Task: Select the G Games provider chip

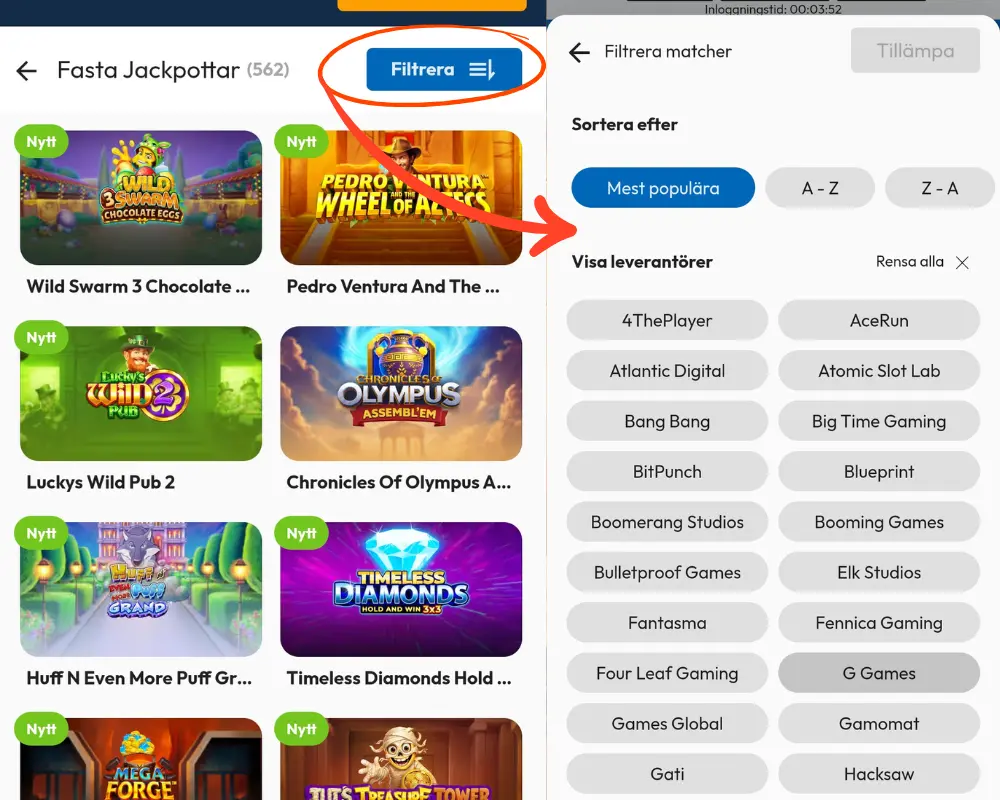Action: (879, 673)
